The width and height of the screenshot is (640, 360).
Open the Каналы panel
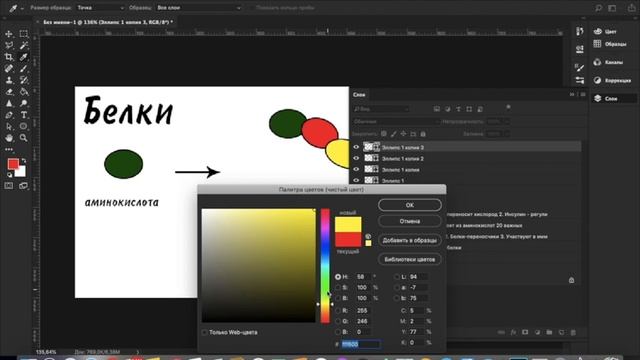coord(608,62)
